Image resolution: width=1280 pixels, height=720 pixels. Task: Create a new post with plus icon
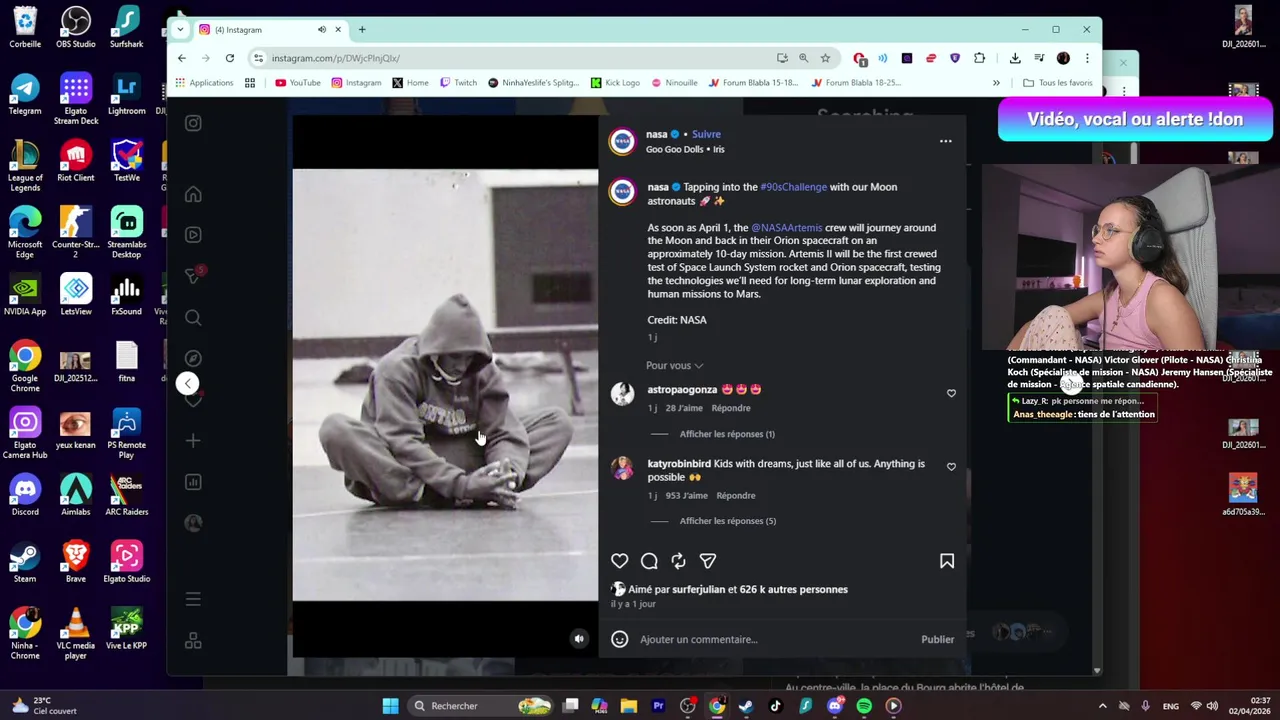click(193, 440)
